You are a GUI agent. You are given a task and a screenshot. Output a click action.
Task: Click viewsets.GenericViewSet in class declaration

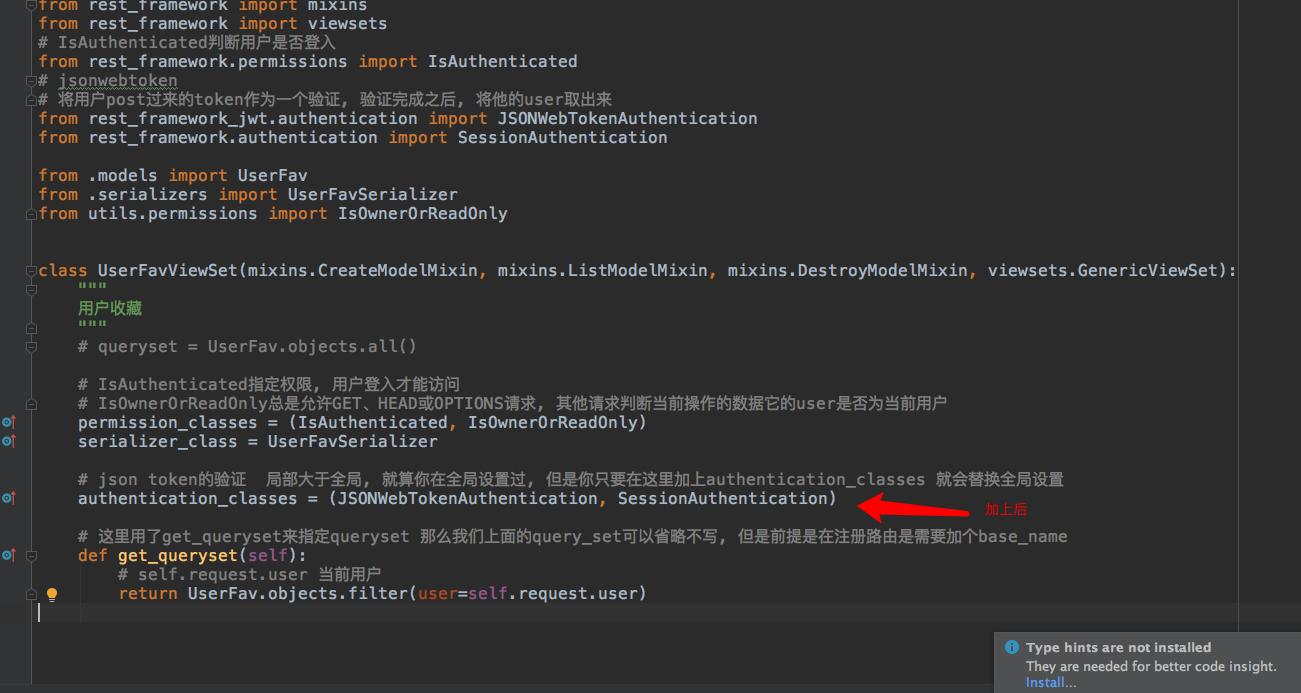click(1102, 270)
